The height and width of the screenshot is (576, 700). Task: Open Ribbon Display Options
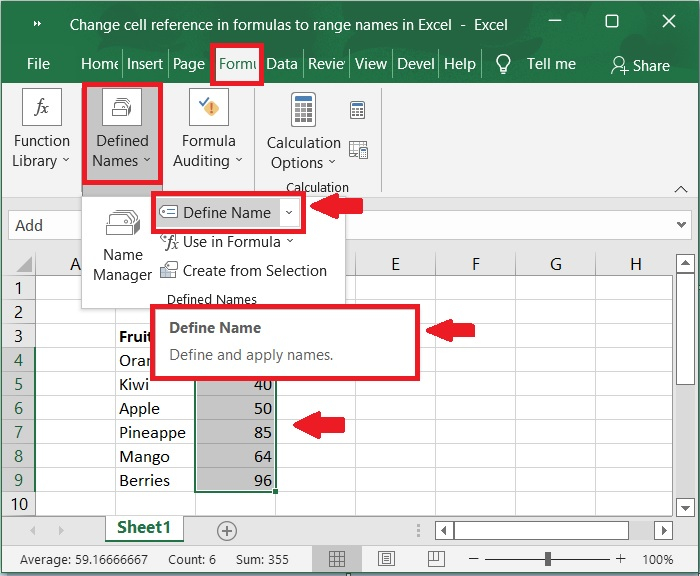pos(555,23)
